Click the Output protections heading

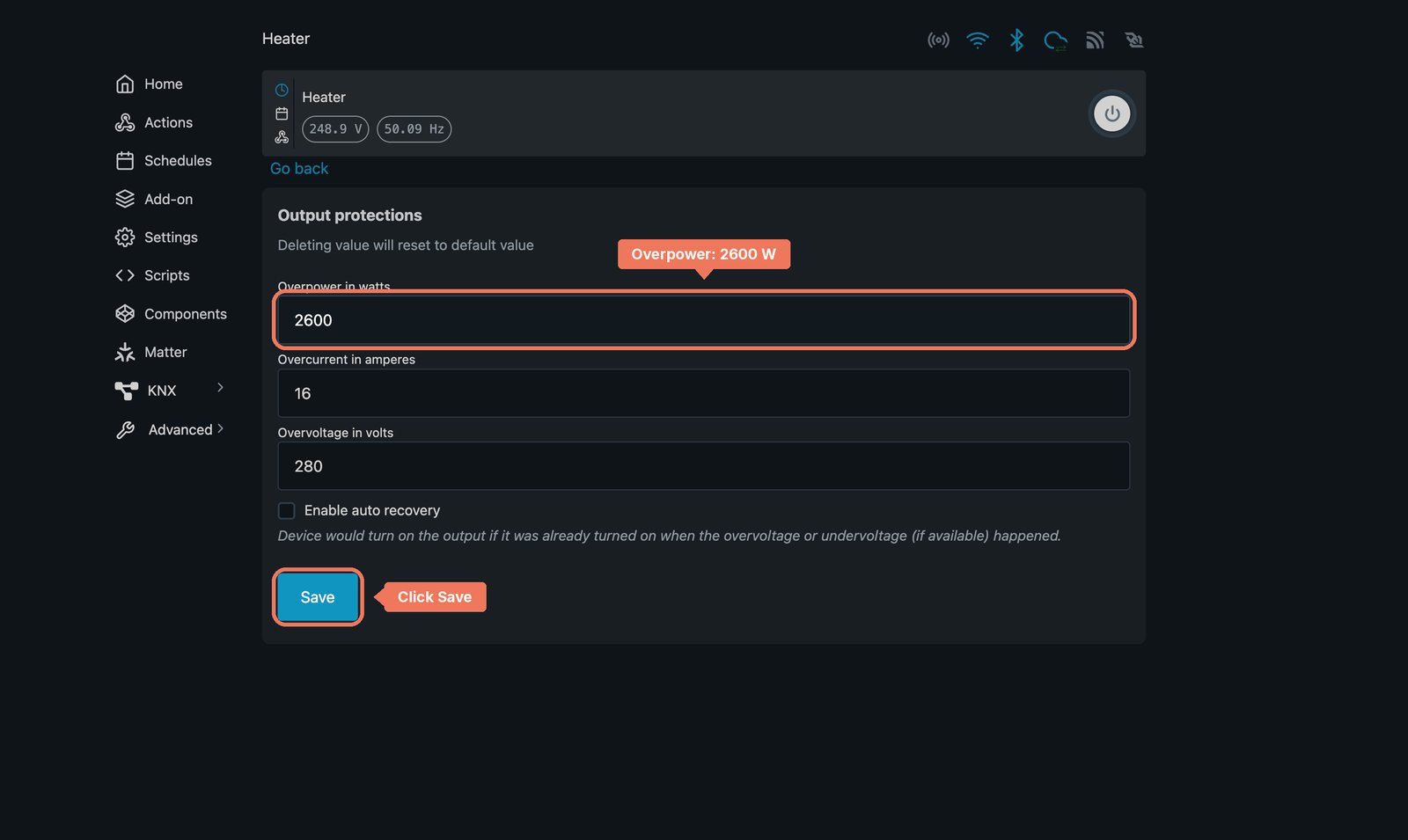click(x=350, y=215)
